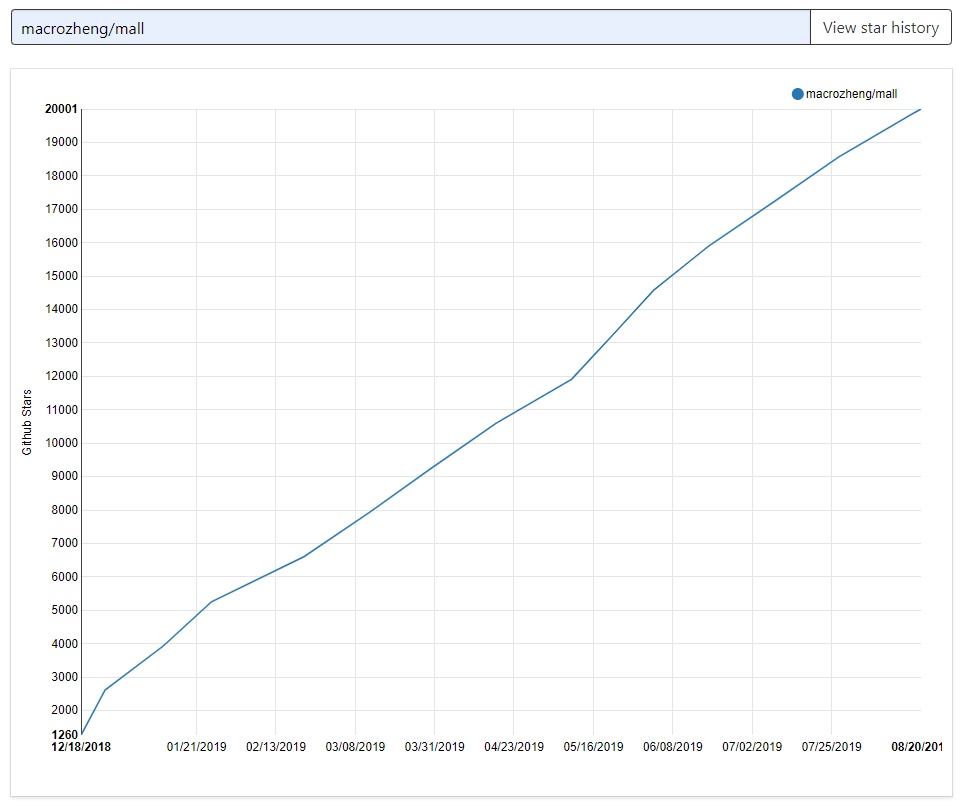Select the 03/08/2019 x-axis date label

tap(355, 747)
